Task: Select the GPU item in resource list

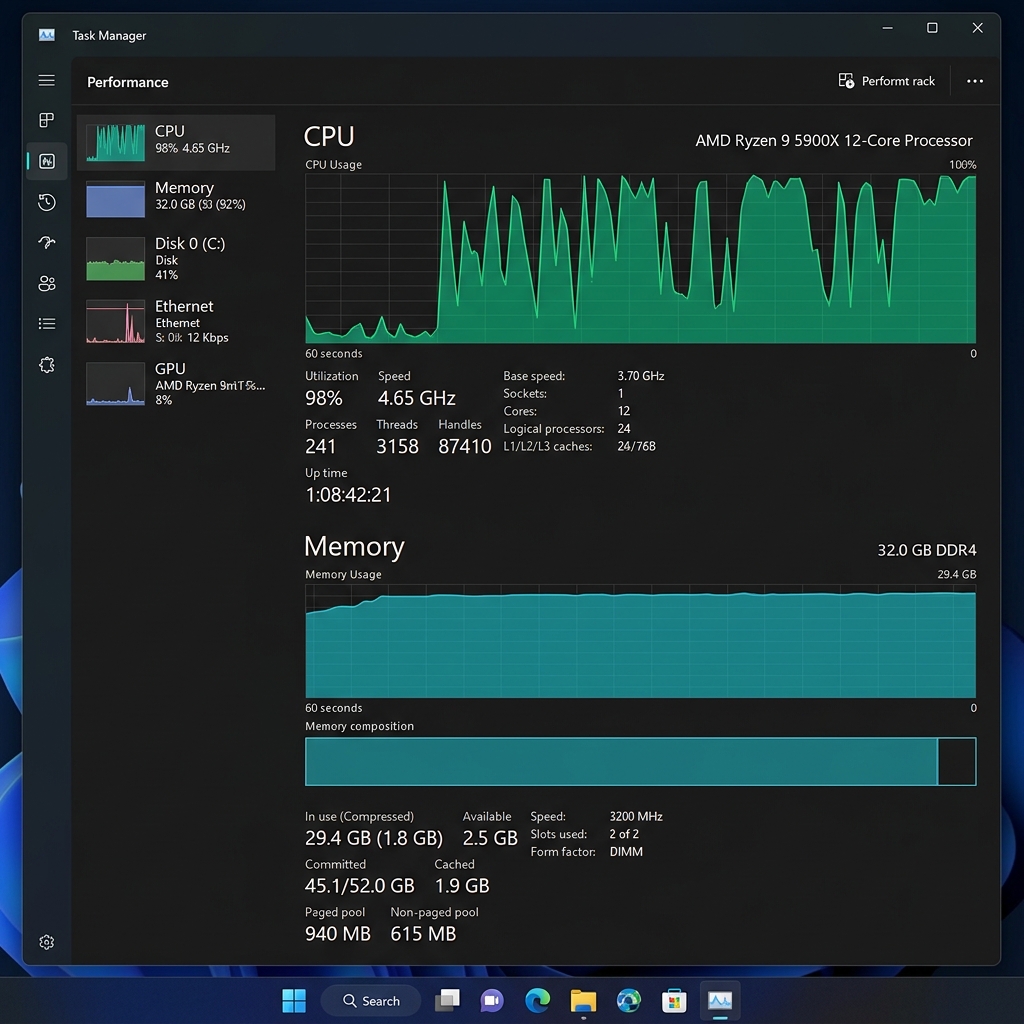Action: pyautogui.click(x=176, y=384)
